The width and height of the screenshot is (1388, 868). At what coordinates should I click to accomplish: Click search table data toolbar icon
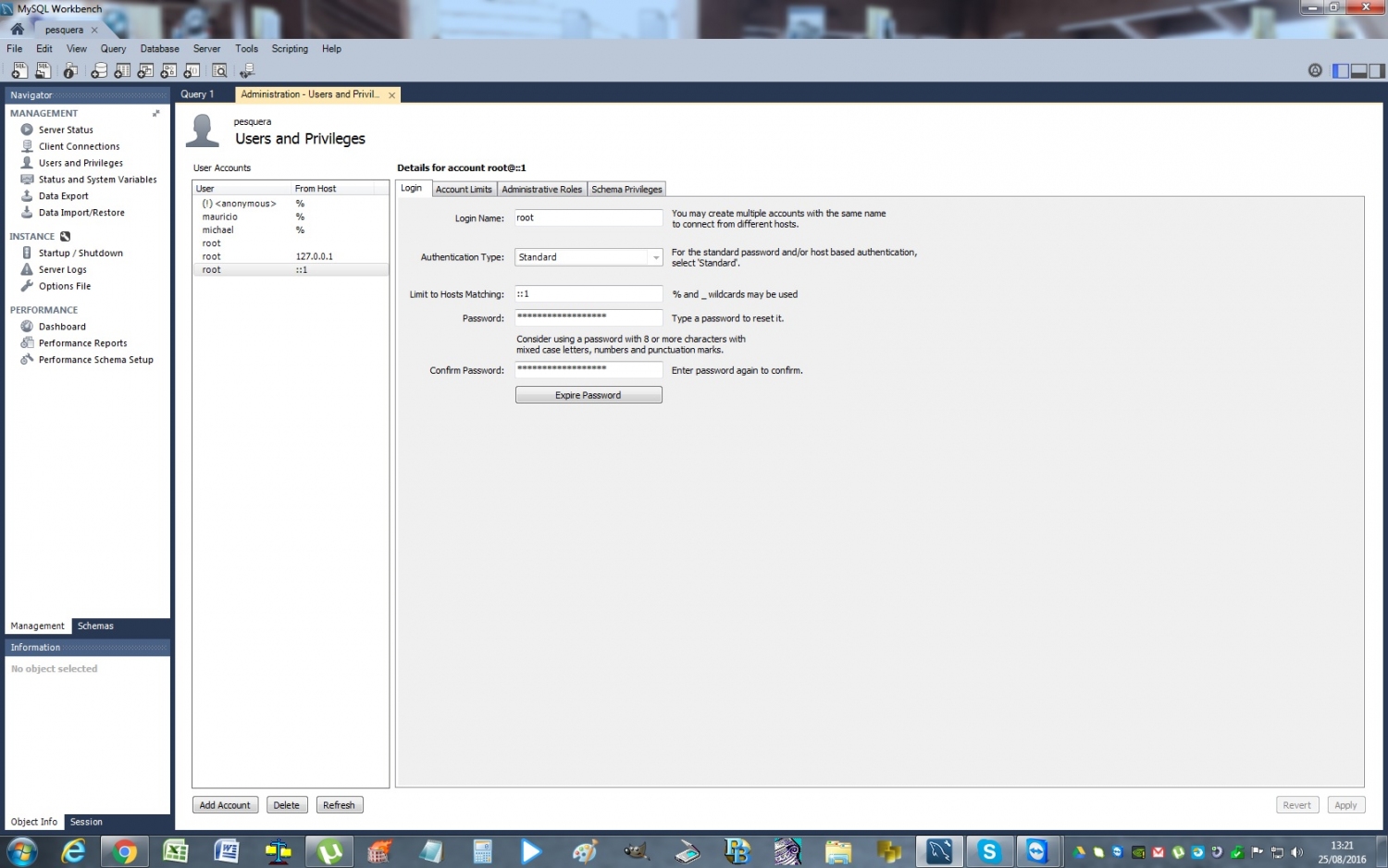point(219,70)
